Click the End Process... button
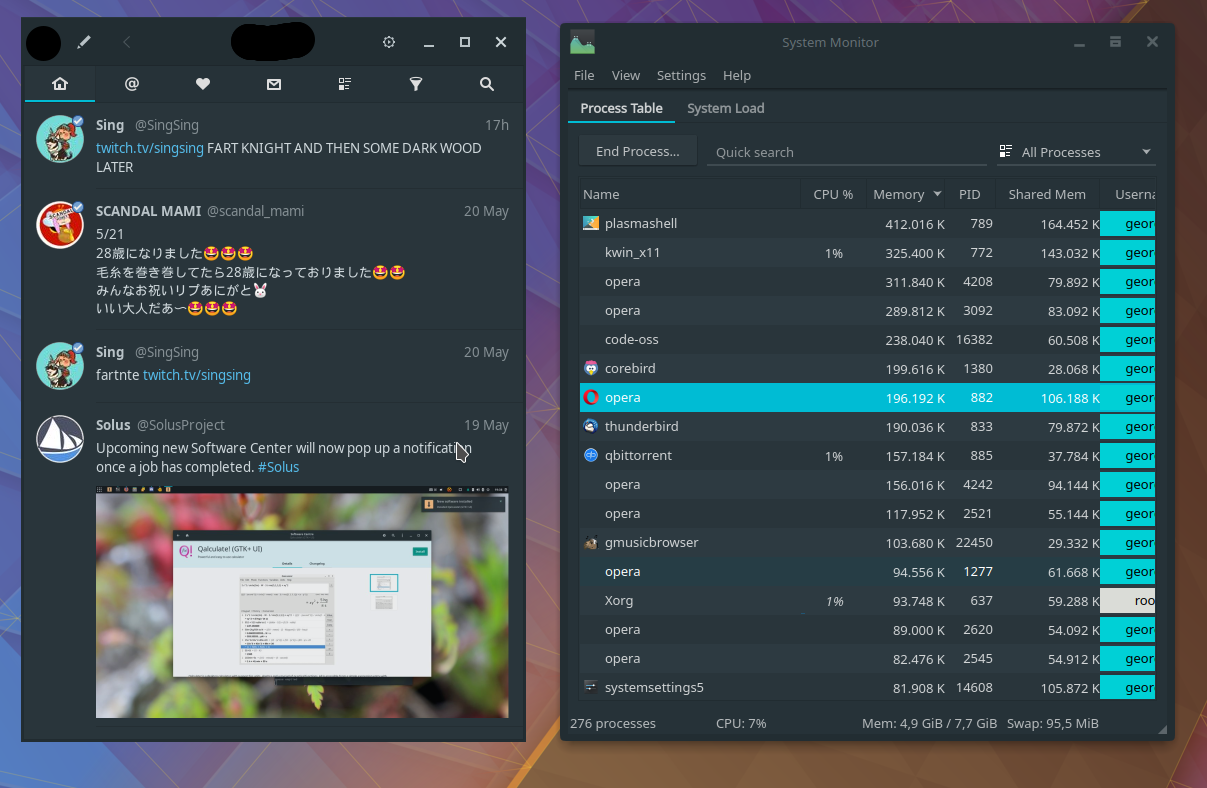This screenshot has height=788, width=1207. pyautogui.click(x=638, y=151)
